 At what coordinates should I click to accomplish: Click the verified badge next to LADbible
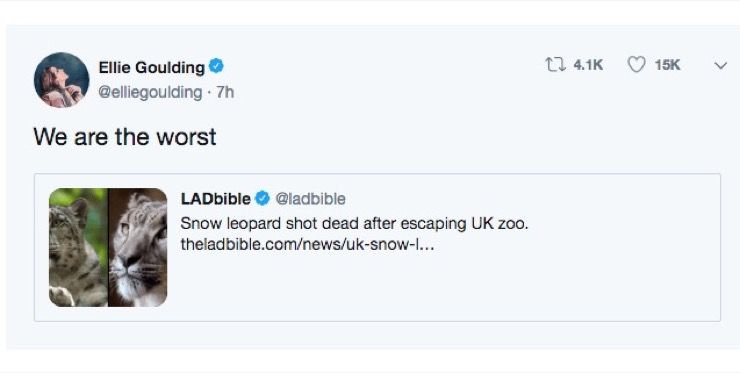pyautogui.click(x=262, y=199)
